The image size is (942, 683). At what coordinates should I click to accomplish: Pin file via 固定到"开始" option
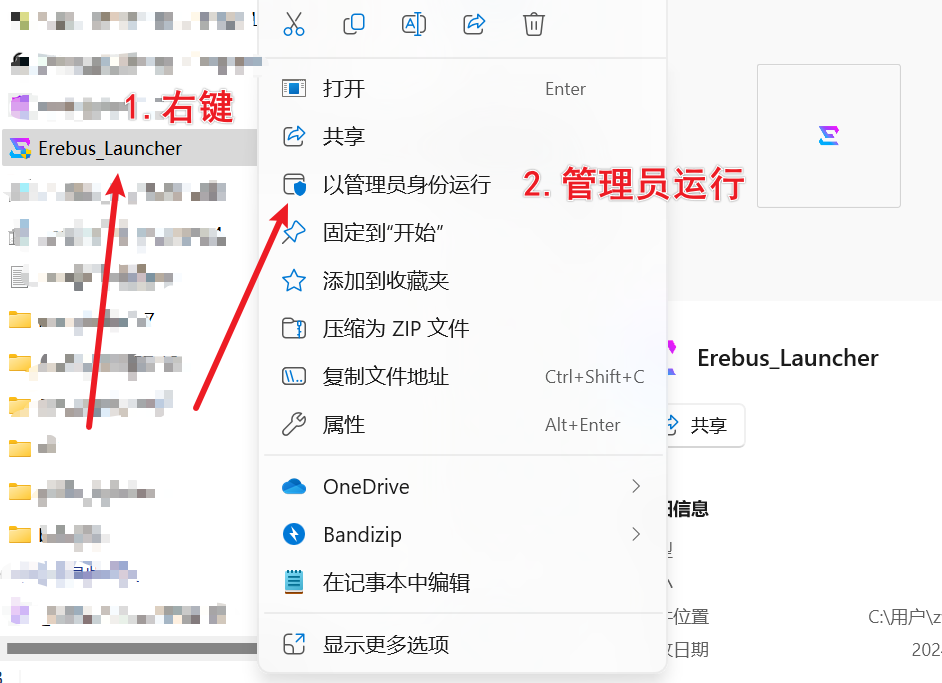click(383, 233)
